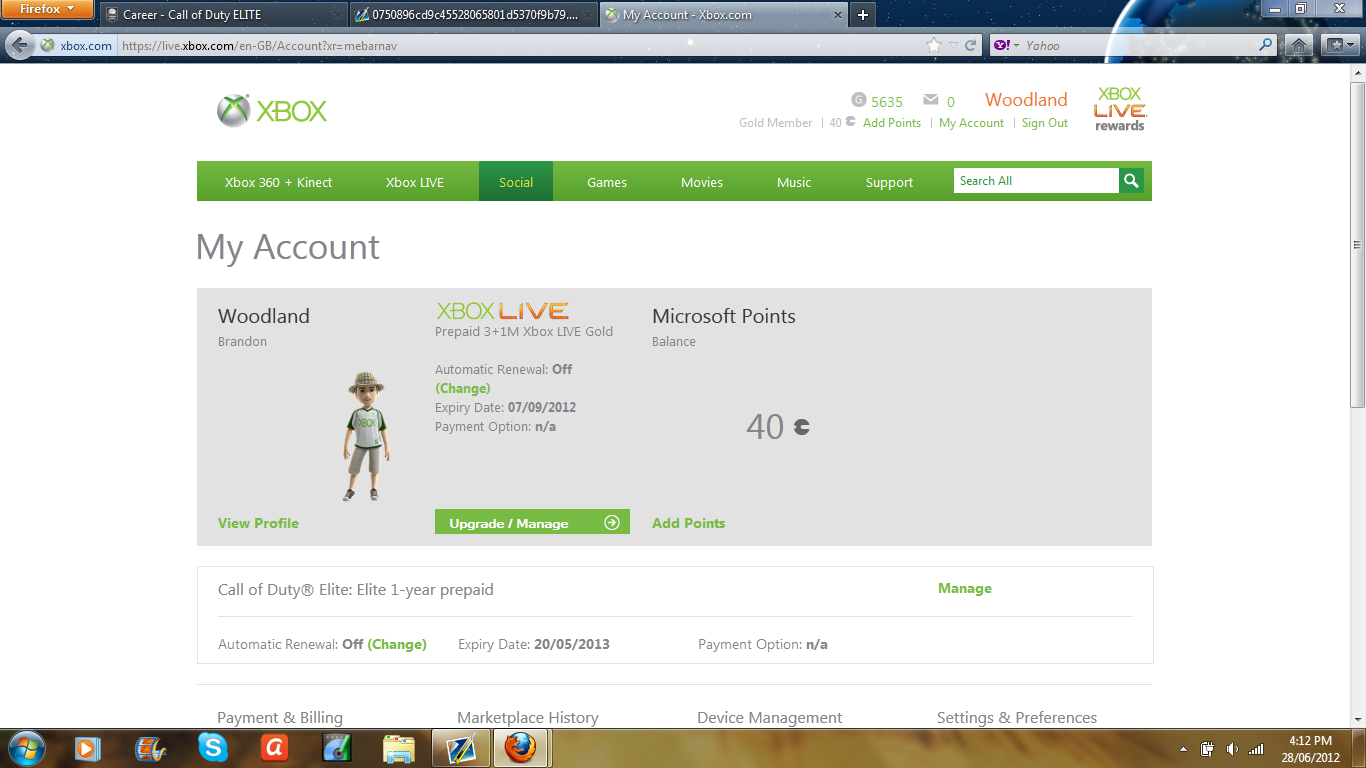
Task: Open Skype from the taskbar
Action: pyautogui.click(x=212, y=748)
